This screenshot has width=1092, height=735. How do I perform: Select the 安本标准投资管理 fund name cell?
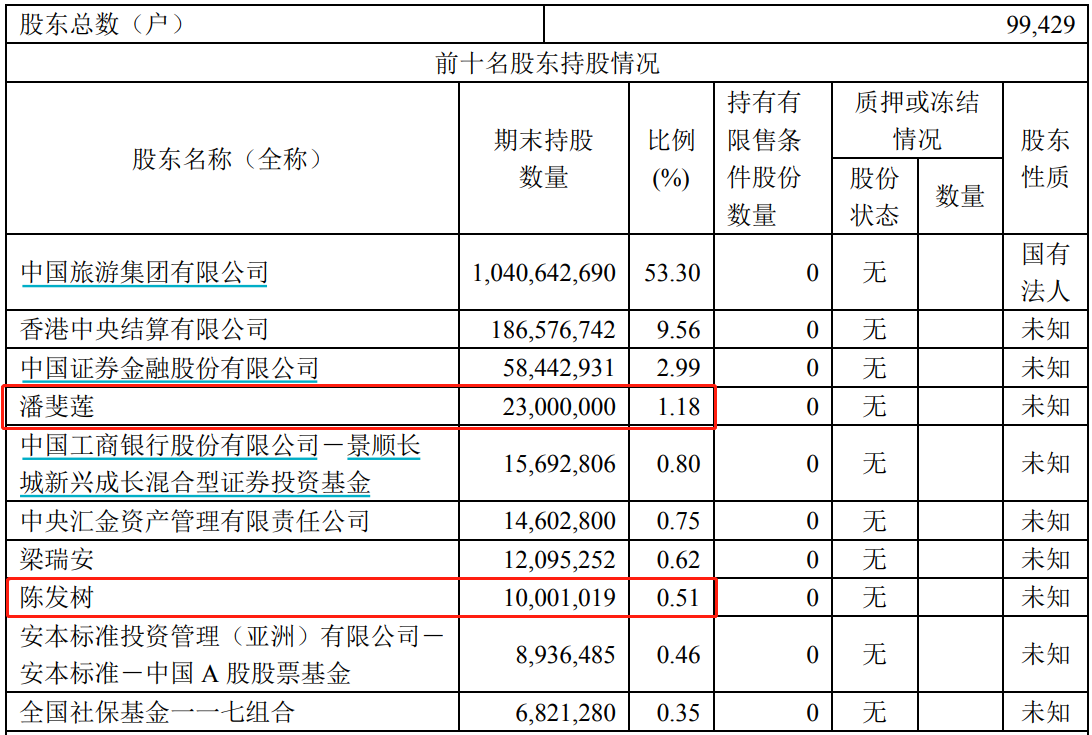pyautogui.click(x=232, y=655)
